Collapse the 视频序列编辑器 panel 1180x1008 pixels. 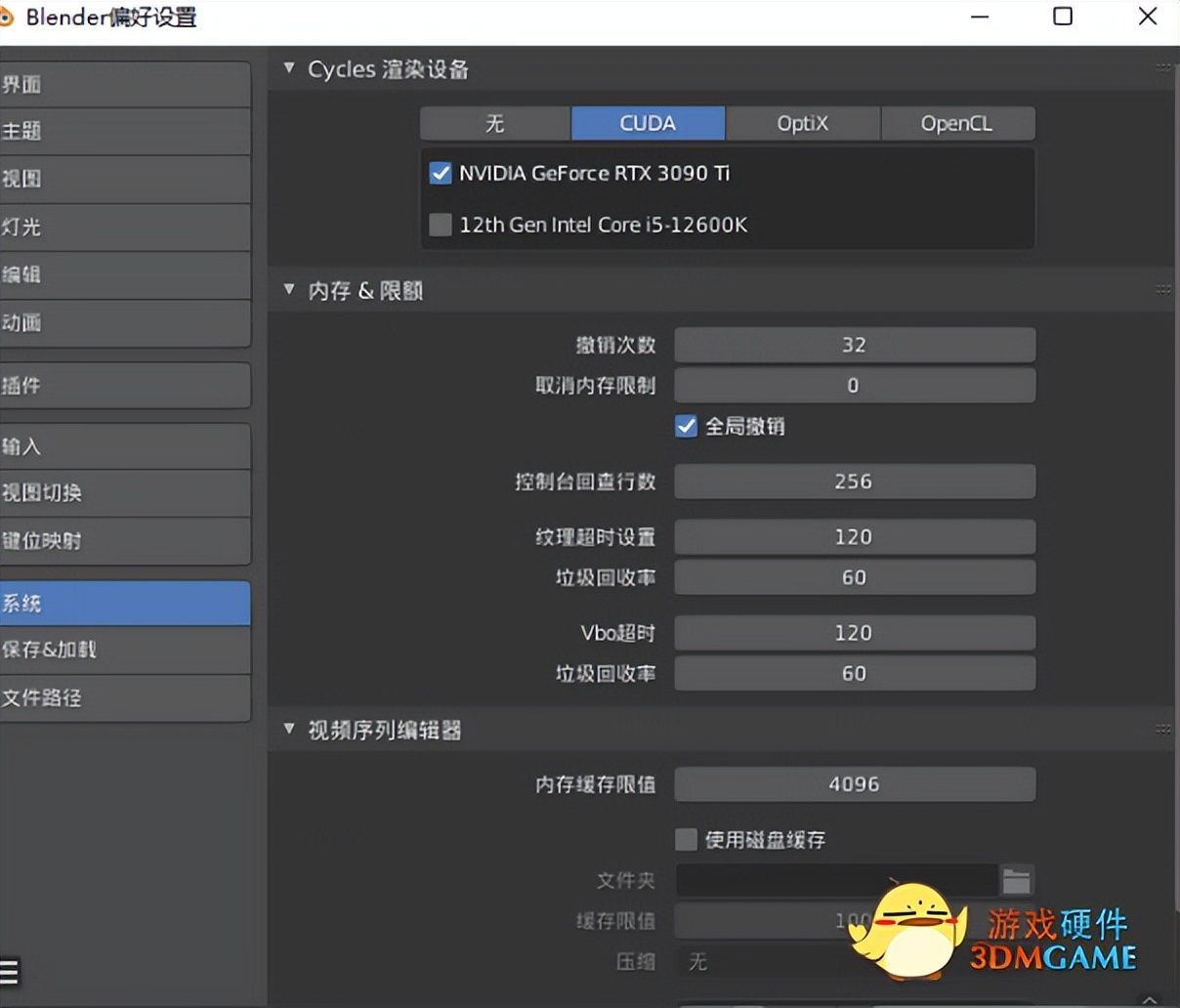click(x=289, y=729)
